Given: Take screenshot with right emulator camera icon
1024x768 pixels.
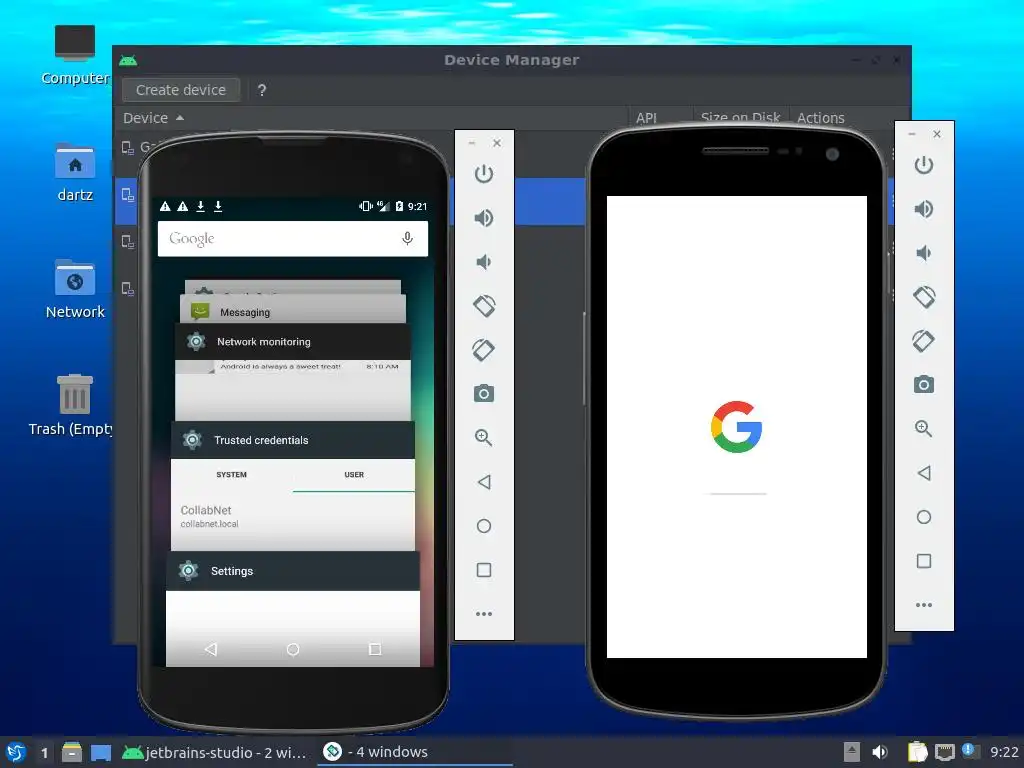Looking at the screenshot, I should (x=923, y=384).
